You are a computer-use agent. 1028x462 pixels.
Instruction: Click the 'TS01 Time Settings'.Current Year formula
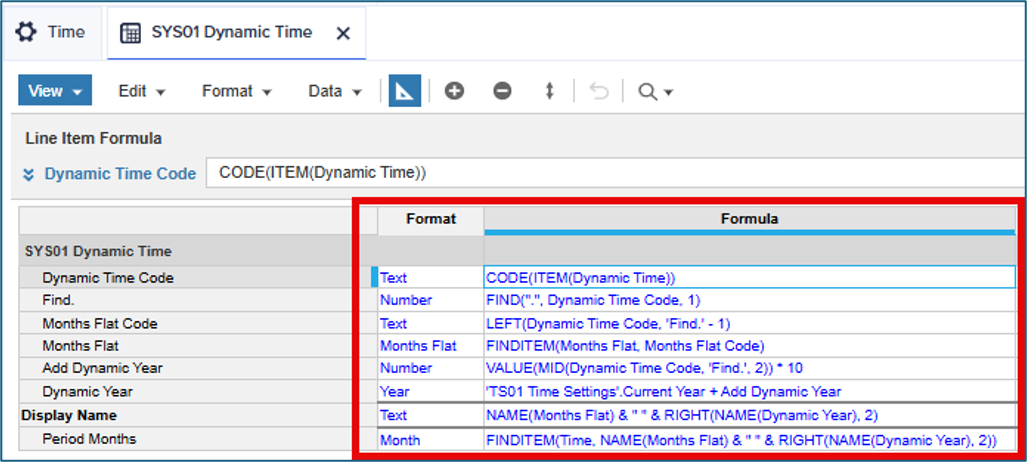tap(749, 391)
